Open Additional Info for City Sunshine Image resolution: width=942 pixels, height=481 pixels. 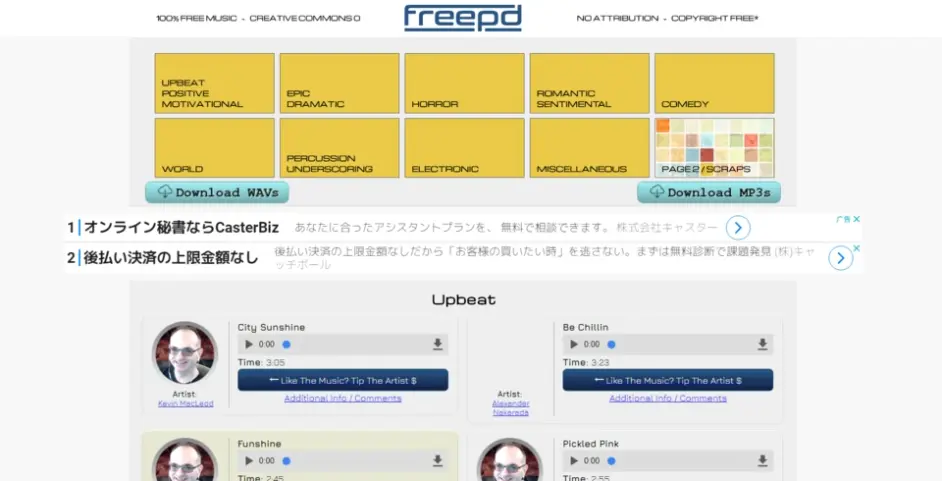click(x=342, y=398)
